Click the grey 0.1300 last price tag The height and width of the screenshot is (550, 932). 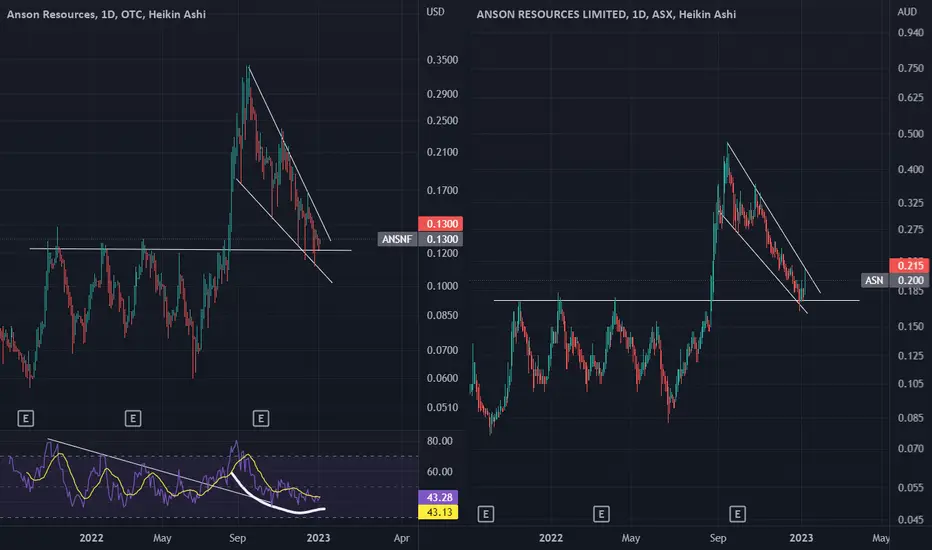click(442, 239)
